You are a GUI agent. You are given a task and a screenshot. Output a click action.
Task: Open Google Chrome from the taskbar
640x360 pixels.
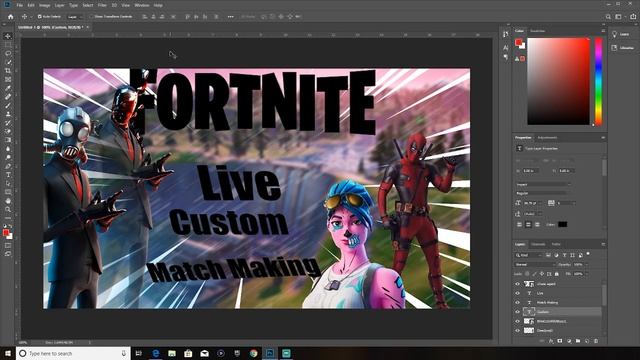click(253, 353)
